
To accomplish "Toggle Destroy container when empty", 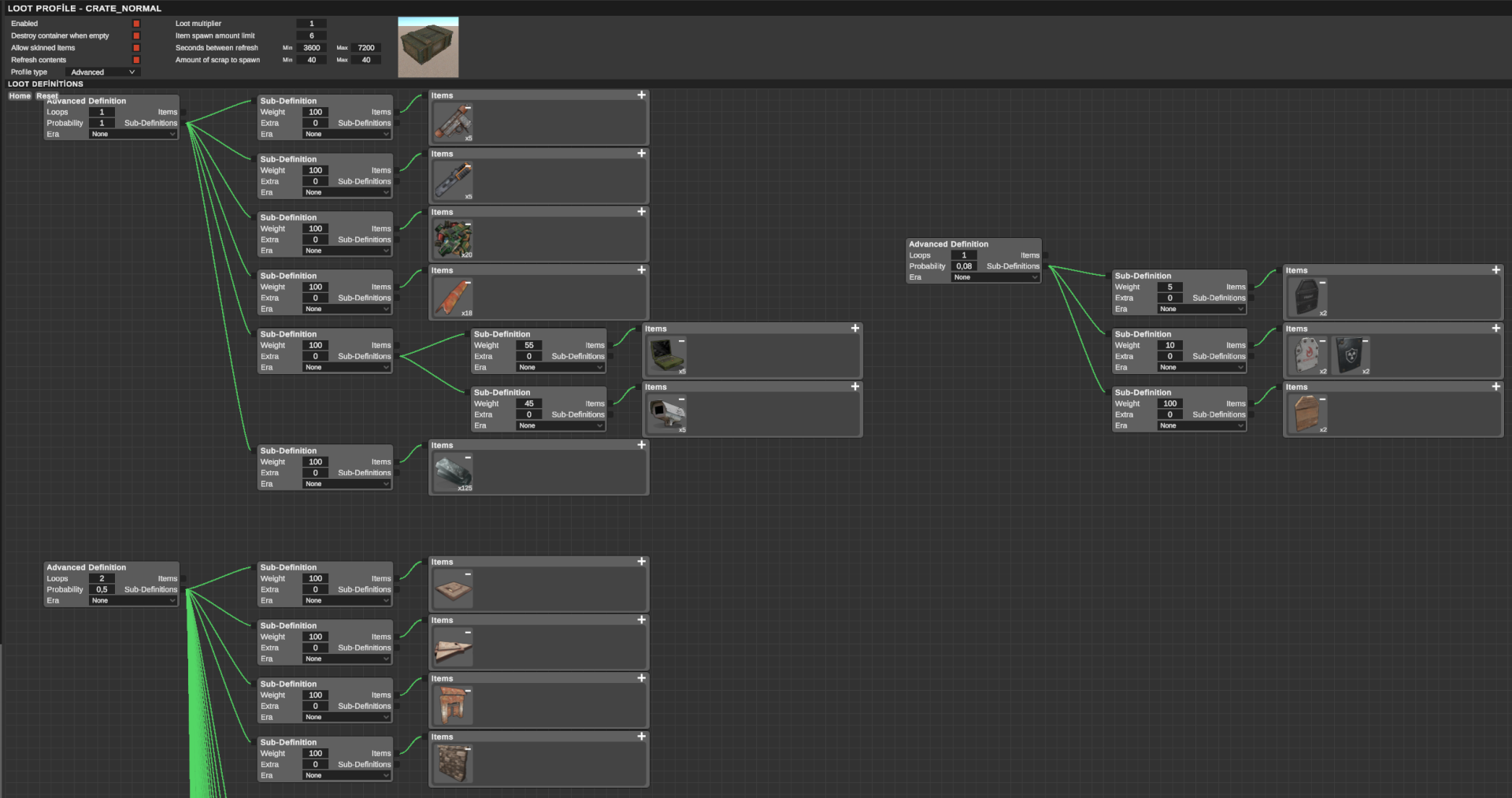I will point(136,35).
